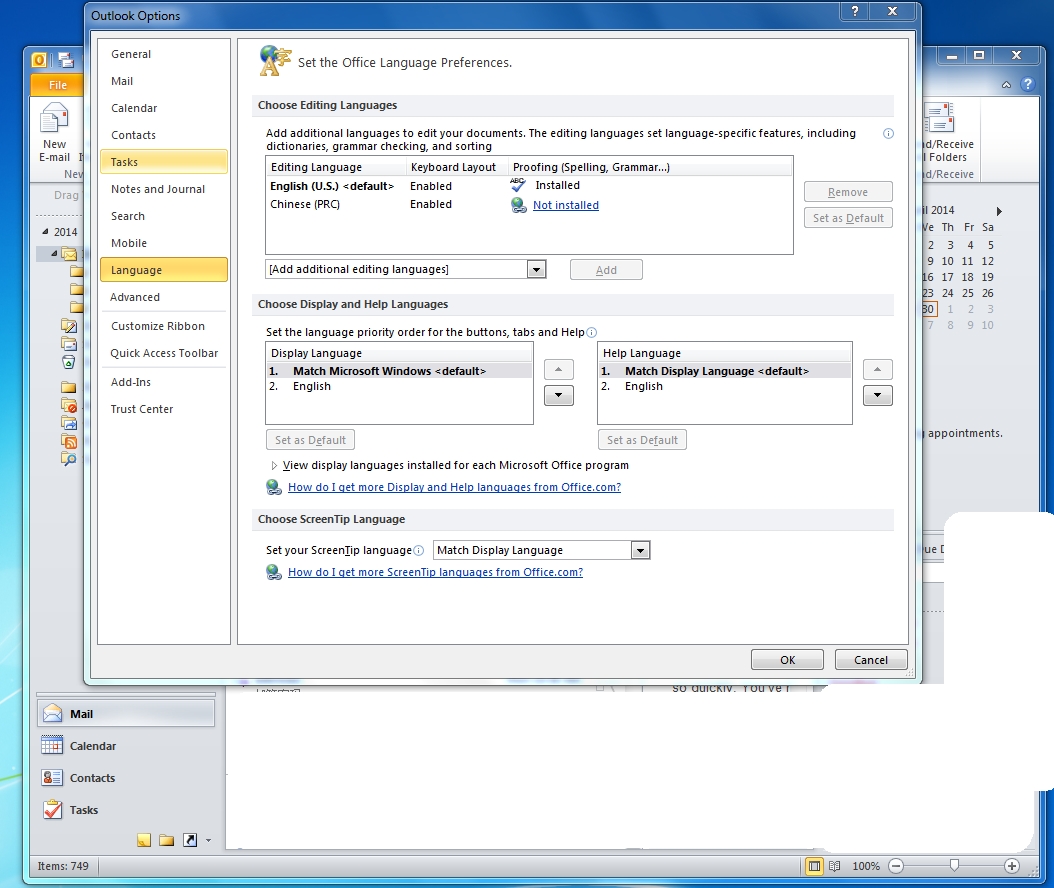The image size is (1054, 888).
Task: Open the Add-Ins category
Action: [x=130, y=382]
